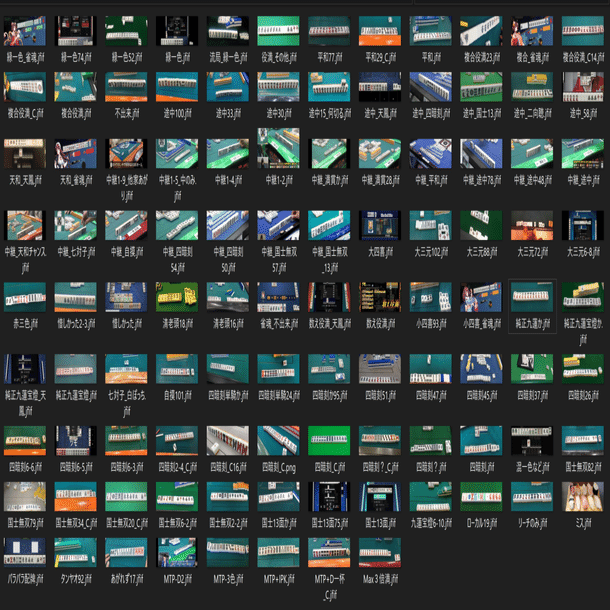Click the 中継_途中78.jfif thumbnail
This screenshot has height=610, width=610.
point(481,154)
